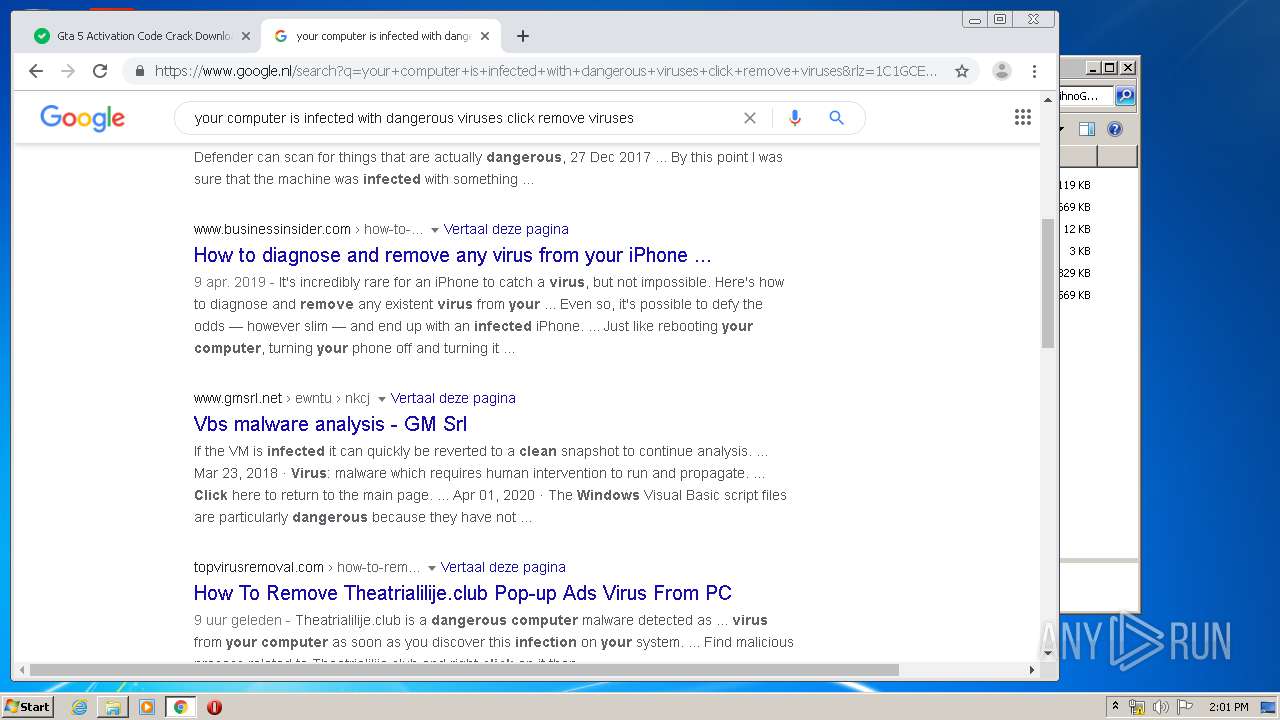1280x720 pixels.
Task: Click the scroll right arrow in Chrome
Action: pos(1032,670)
